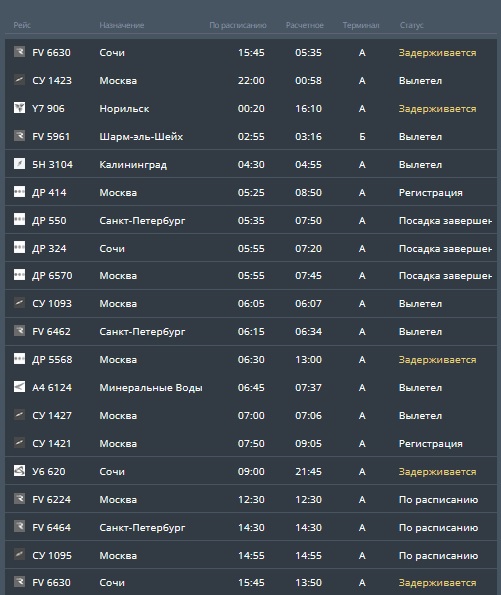Click scheduled time 00:20
The width and height of the screenshot is (501, 595).
(x=251, y=109)
